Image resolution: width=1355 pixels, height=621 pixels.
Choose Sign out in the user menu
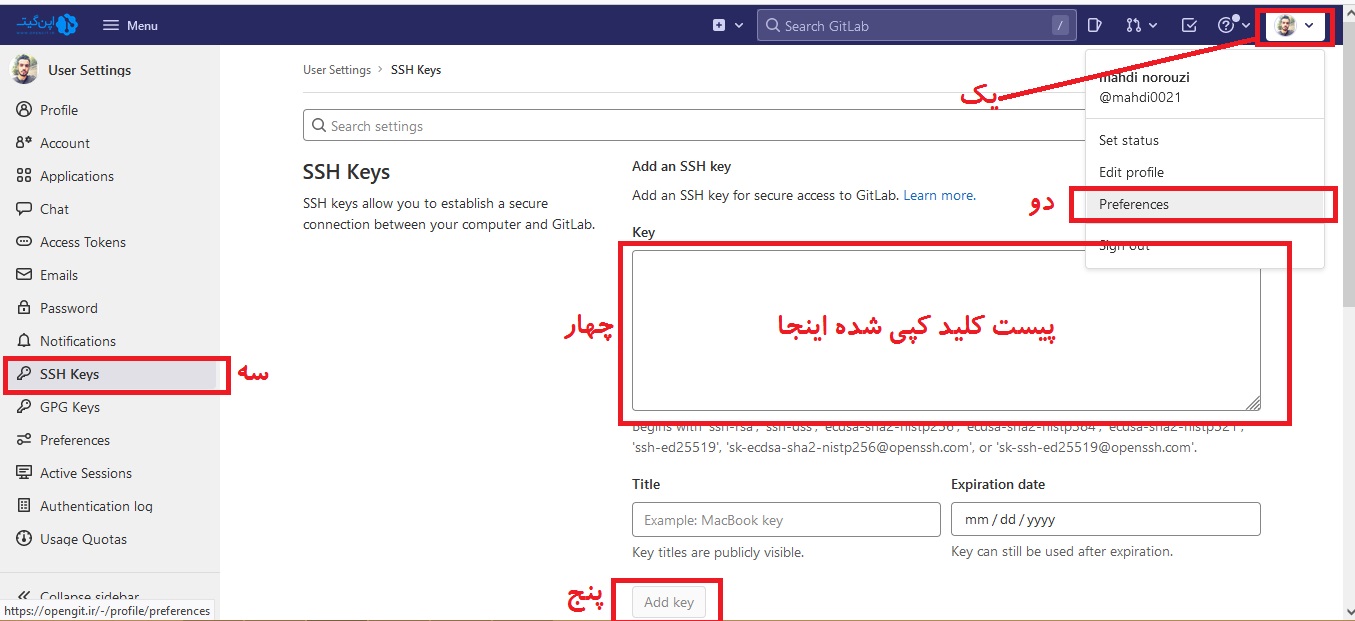[x=1124, y=246]
